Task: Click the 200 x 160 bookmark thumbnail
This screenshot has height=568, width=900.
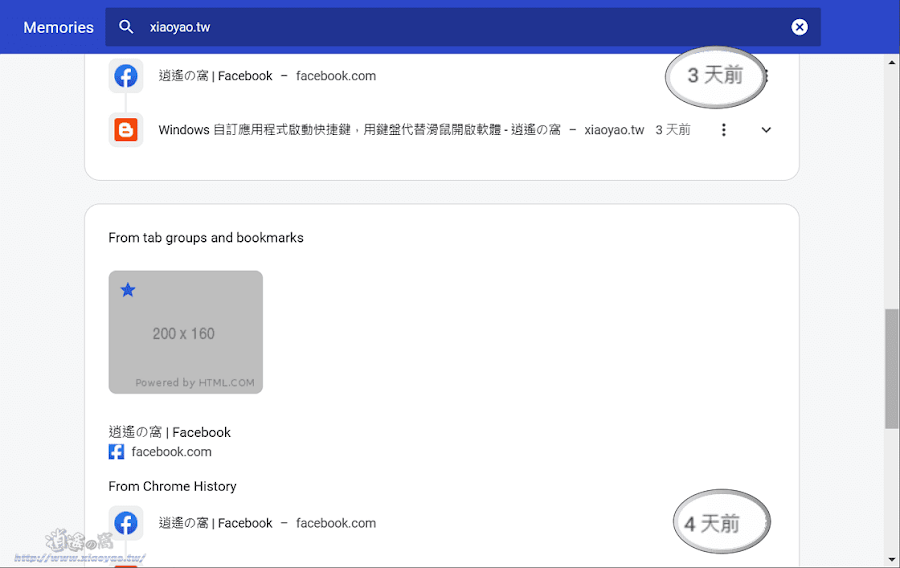Action: pyautogui.click(x=185, y=332)
